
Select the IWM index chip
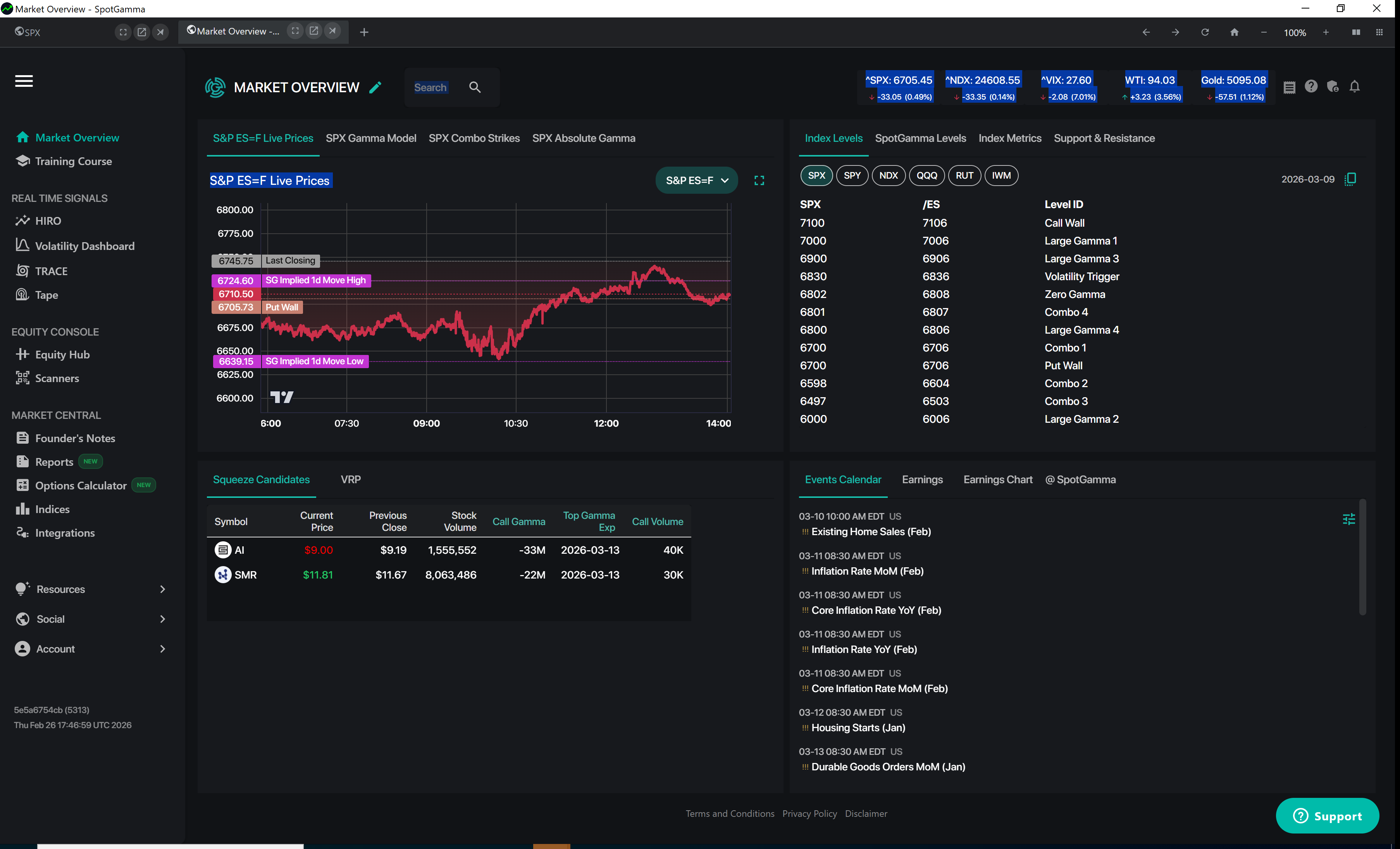point(1000,176)
